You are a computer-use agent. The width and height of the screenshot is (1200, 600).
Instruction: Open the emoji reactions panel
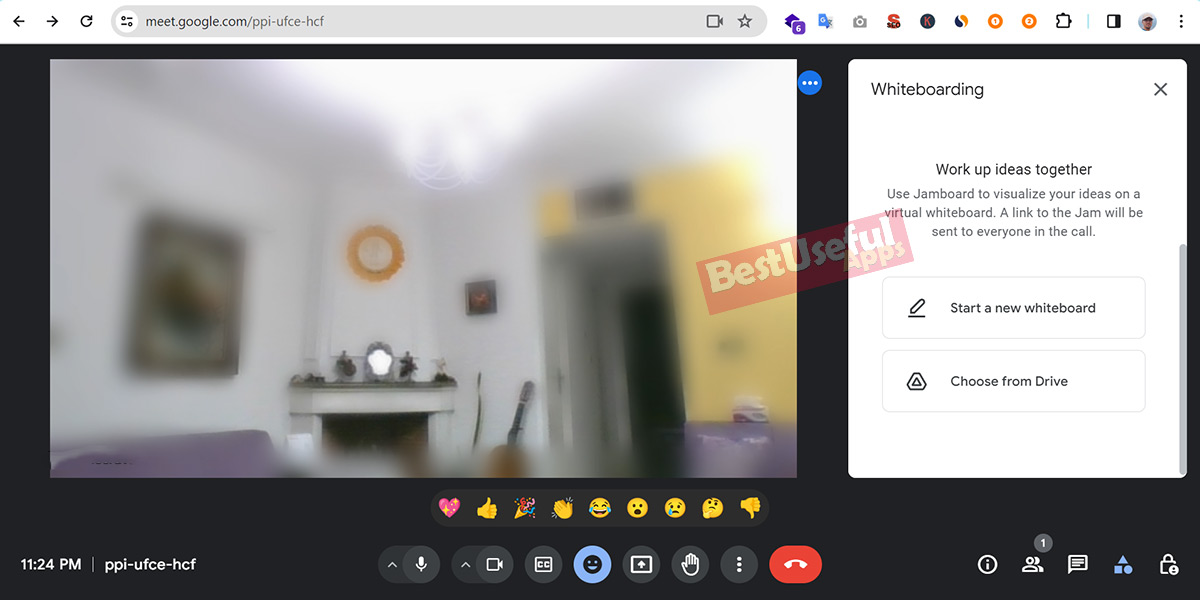click(592, 564)
